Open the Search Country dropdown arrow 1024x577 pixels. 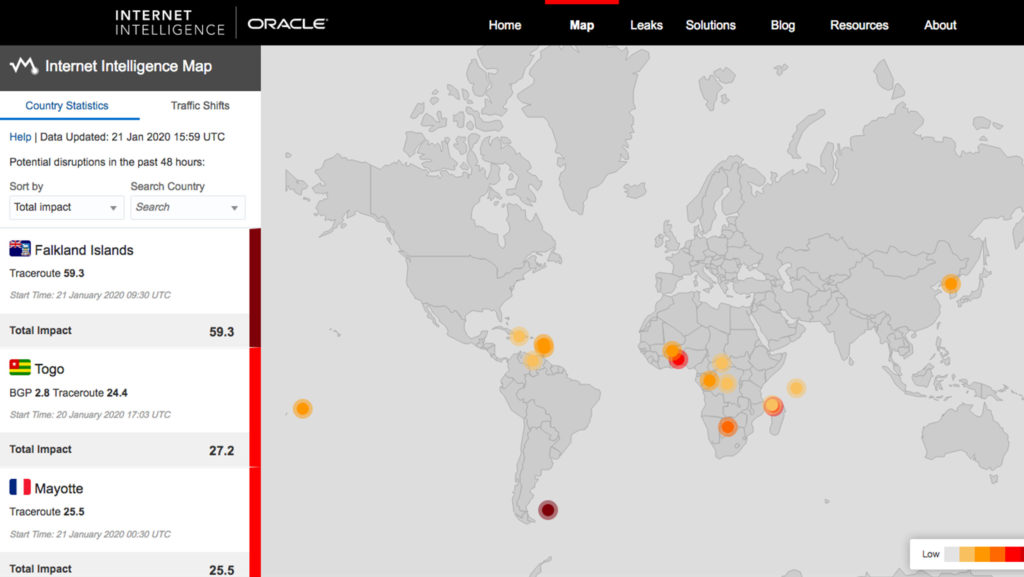coord(234,208)
